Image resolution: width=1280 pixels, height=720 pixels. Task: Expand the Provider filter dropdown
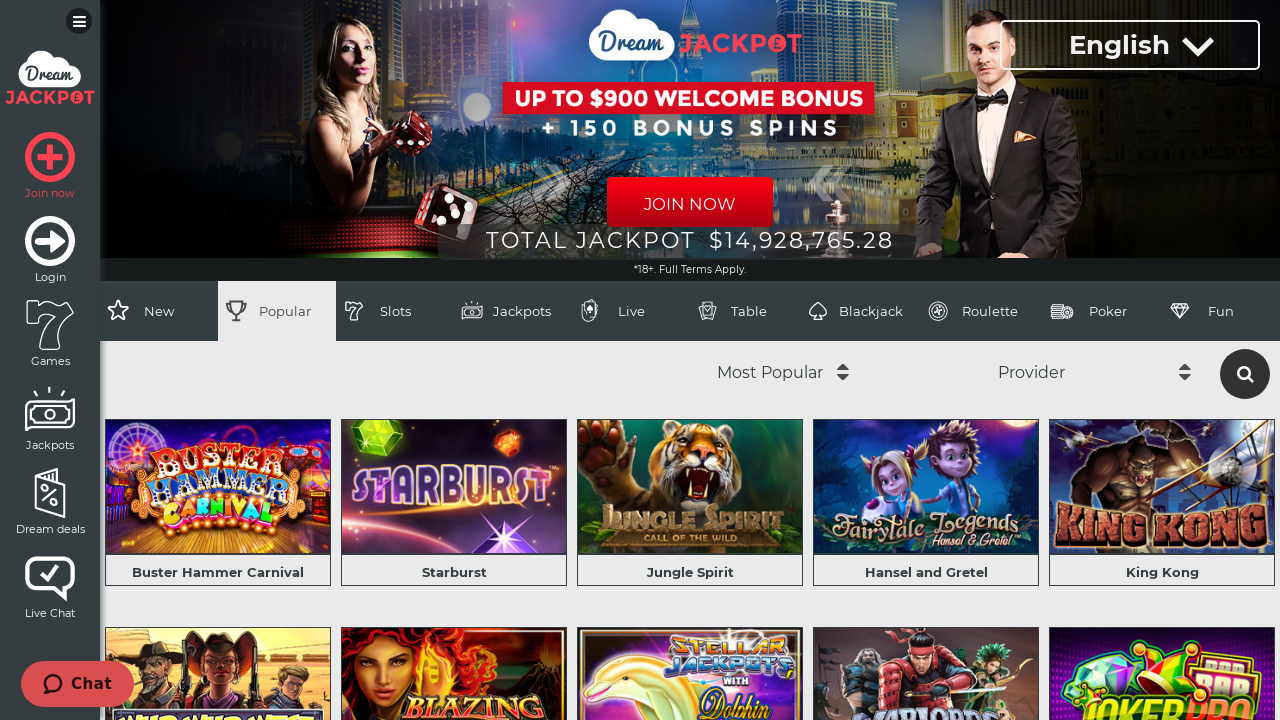coord(1094,372)
